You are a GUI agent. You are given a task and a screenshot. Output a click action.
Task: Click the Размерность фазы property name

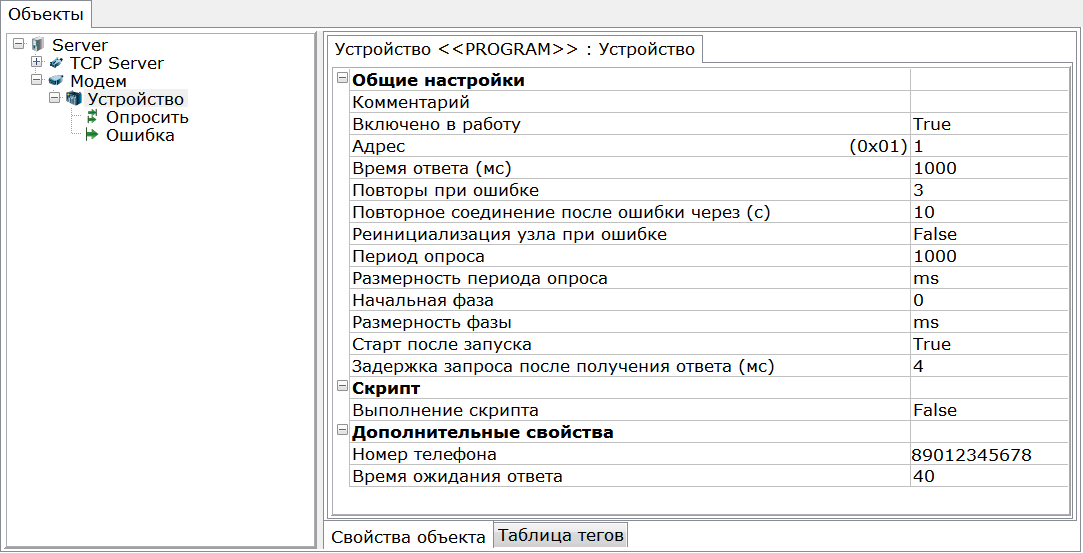(x=432, y=322)
